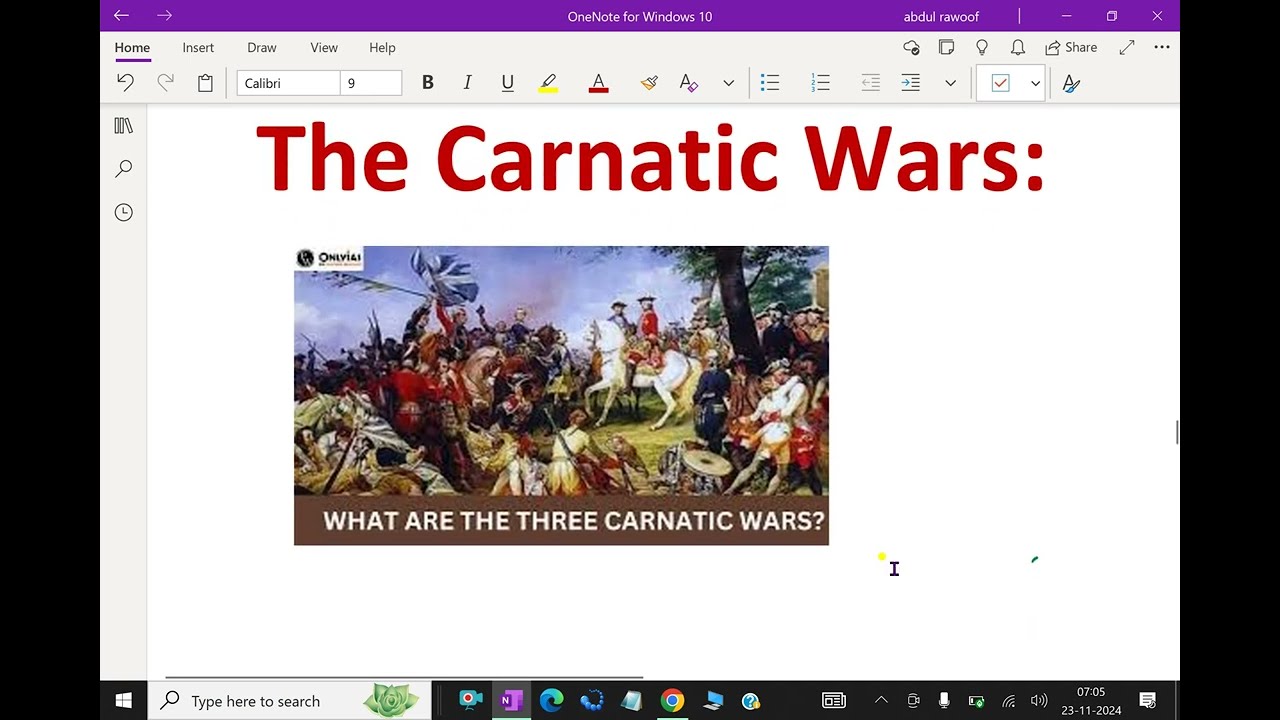Open the feed sticky notes icon
The height and width of the screenshot is (720, 1280).
pos(946,47)
